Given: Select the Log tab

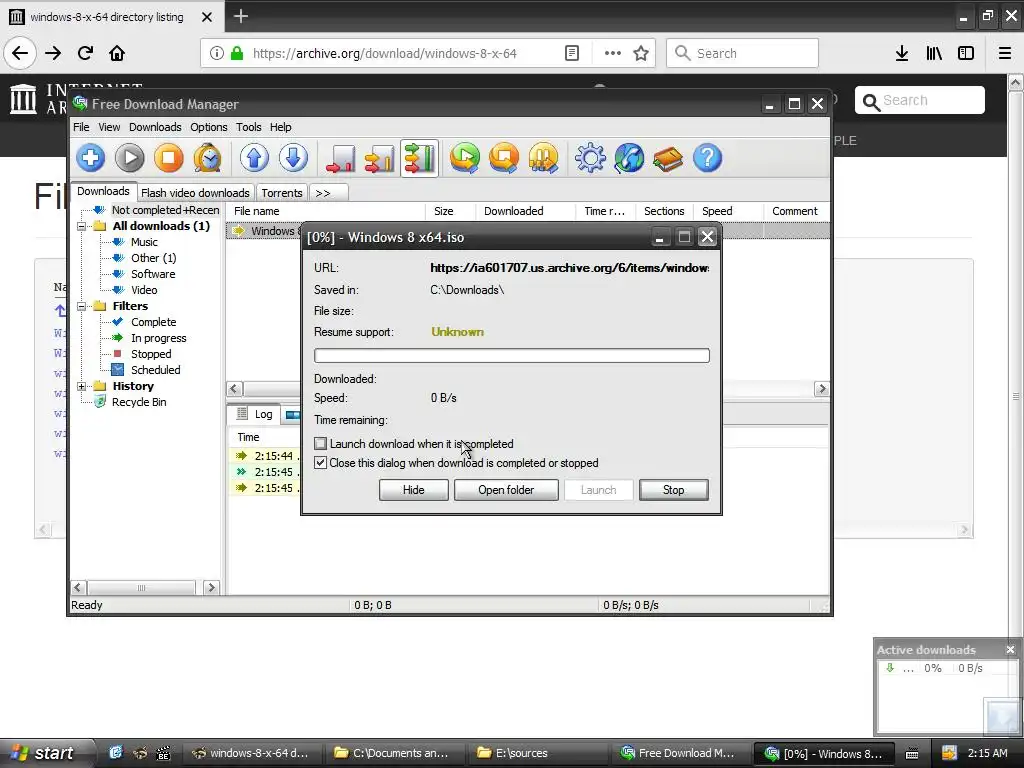Looking at the screenshot, I should click(255, 414).
